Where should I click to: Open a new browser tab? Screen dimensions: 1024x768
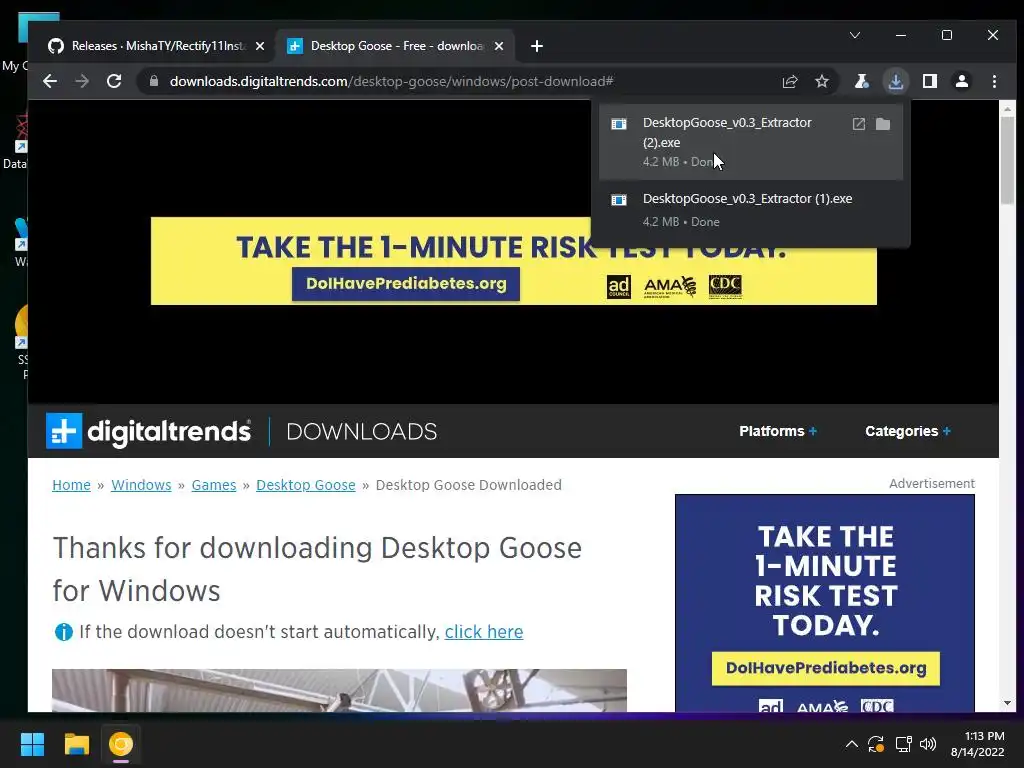537,46
